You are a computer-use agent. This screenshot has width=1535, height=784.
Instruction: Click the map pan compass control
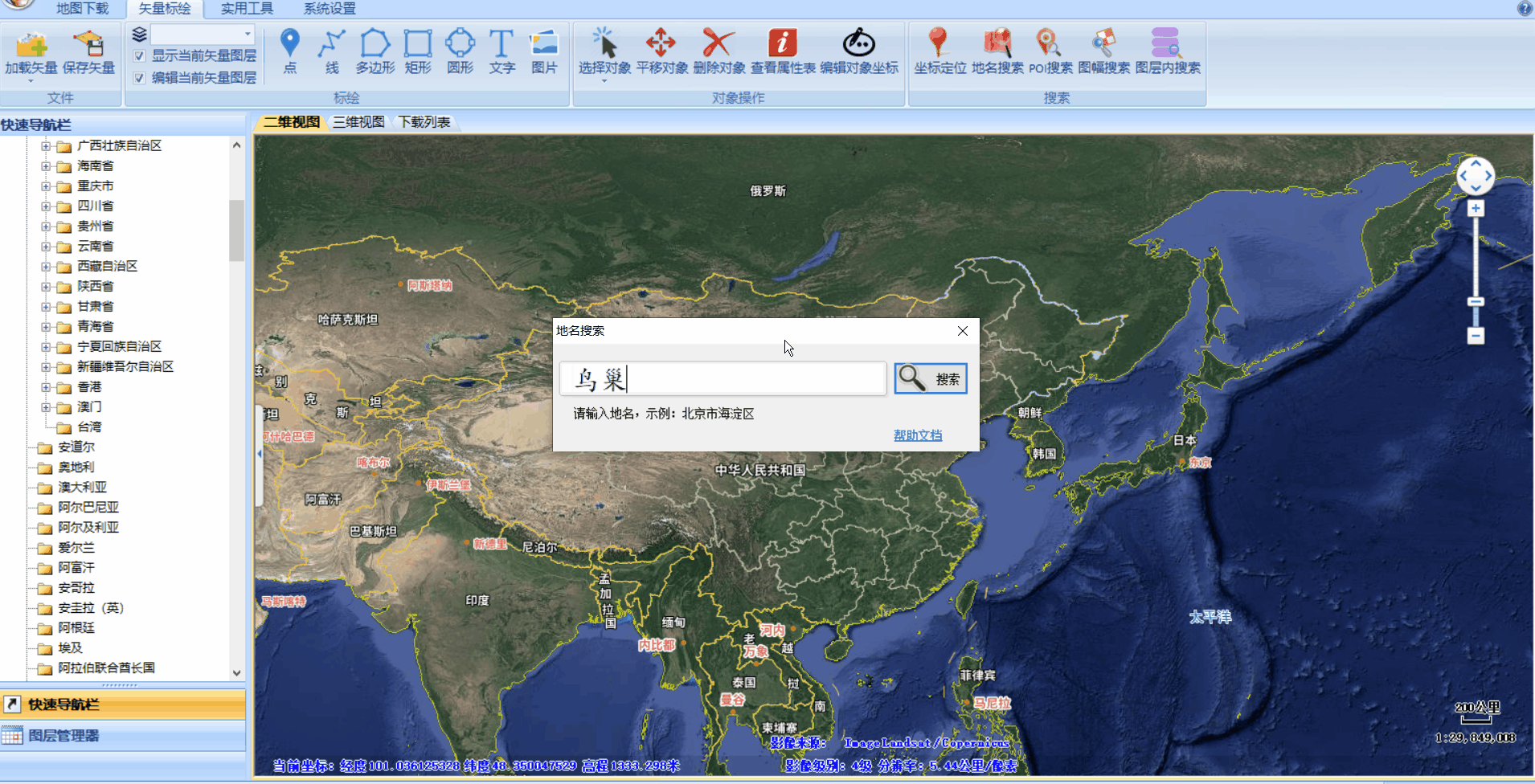[1476, 176]
